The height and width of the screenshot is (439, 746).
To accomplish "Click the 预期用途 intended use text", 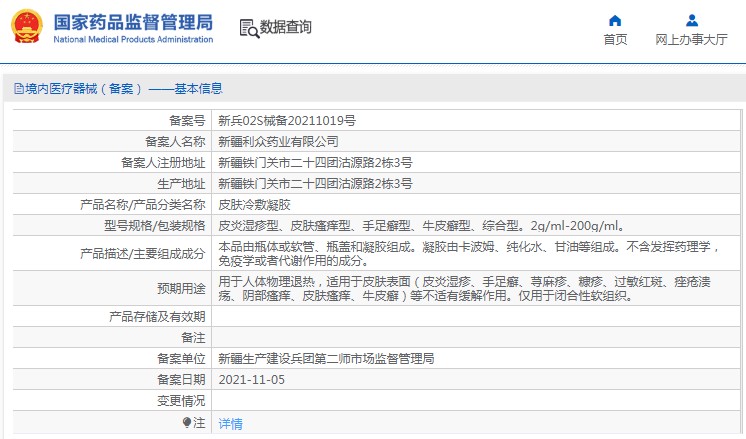I will [x=464, y=289].
